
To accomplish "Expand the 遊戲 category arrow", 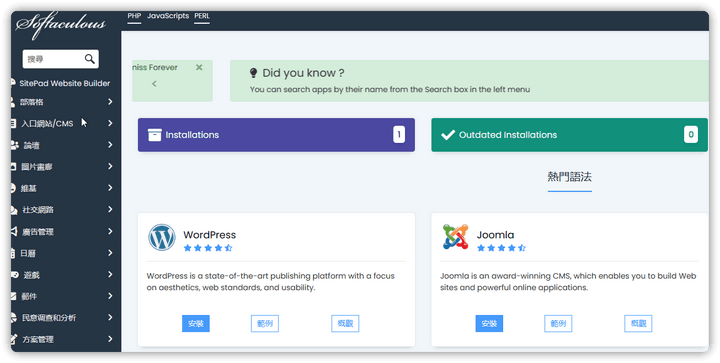I will [110, 274].
